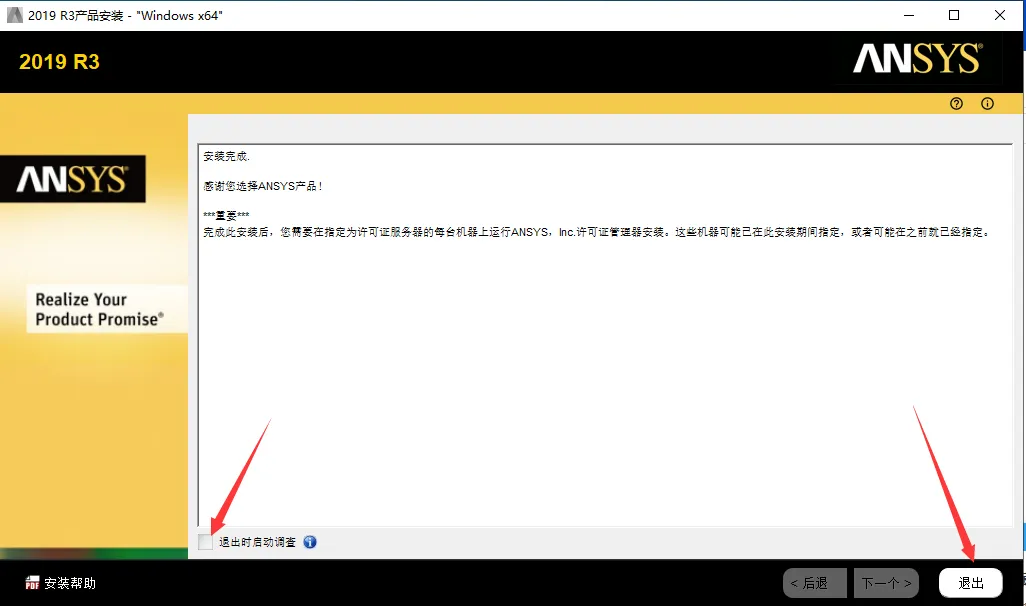Click the disabled 后退 button
1026x606 pixels.
pyautogui.click(x=815, y=583)
